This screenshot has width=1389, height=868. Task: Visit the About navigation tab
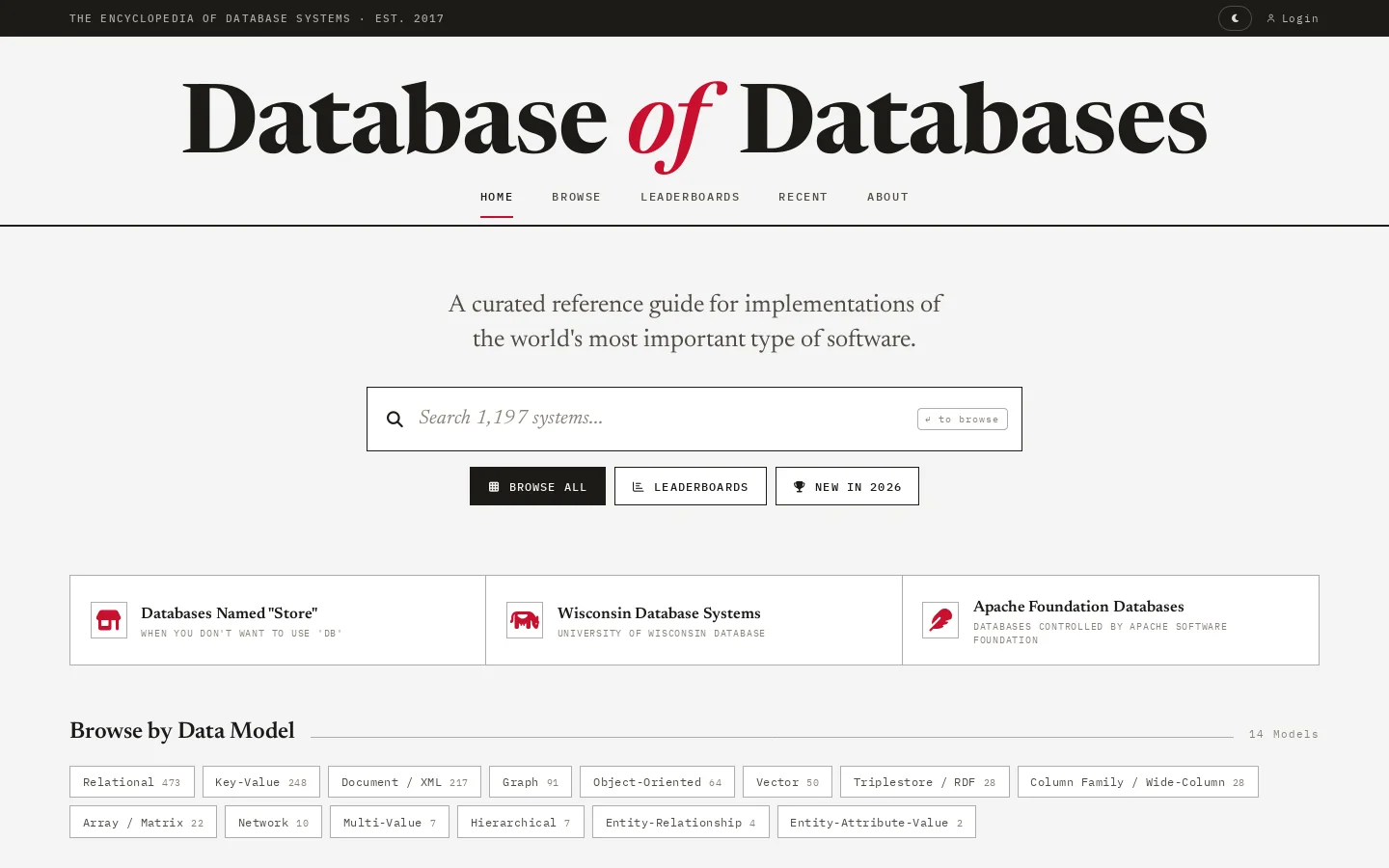tap(888, 197)
